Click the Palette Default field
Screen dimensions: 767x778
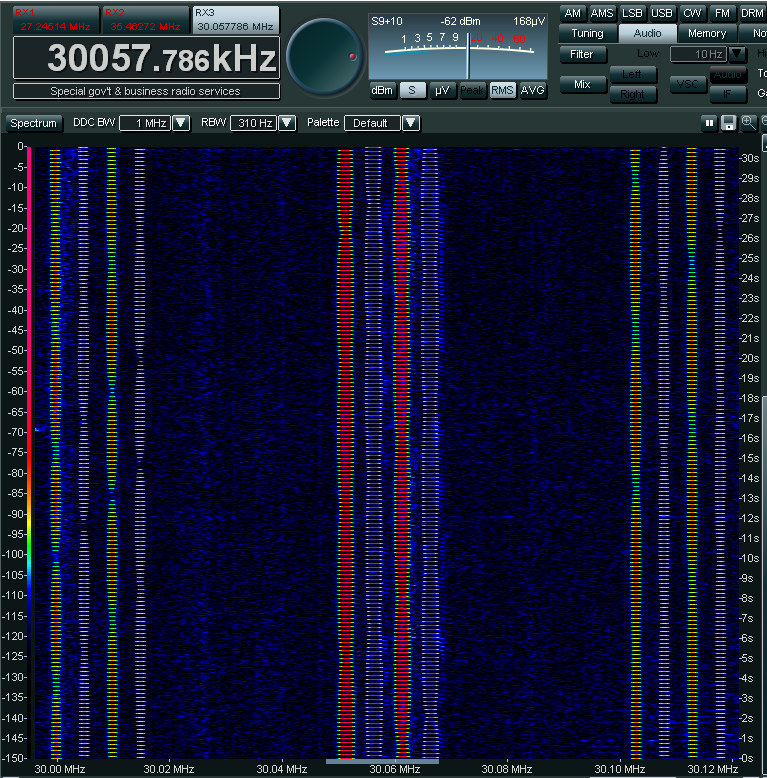coord(372,123)
